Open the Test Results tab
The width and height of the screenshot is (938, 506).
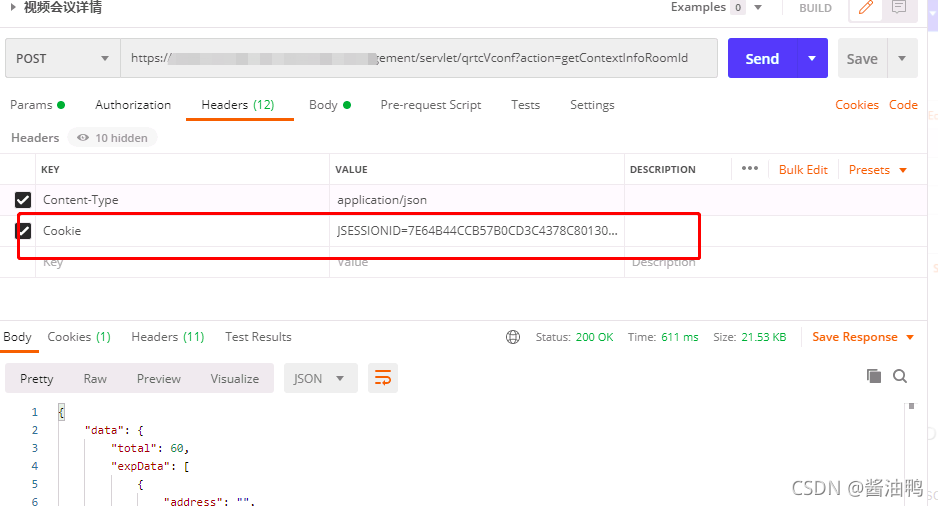click(258, 337)
